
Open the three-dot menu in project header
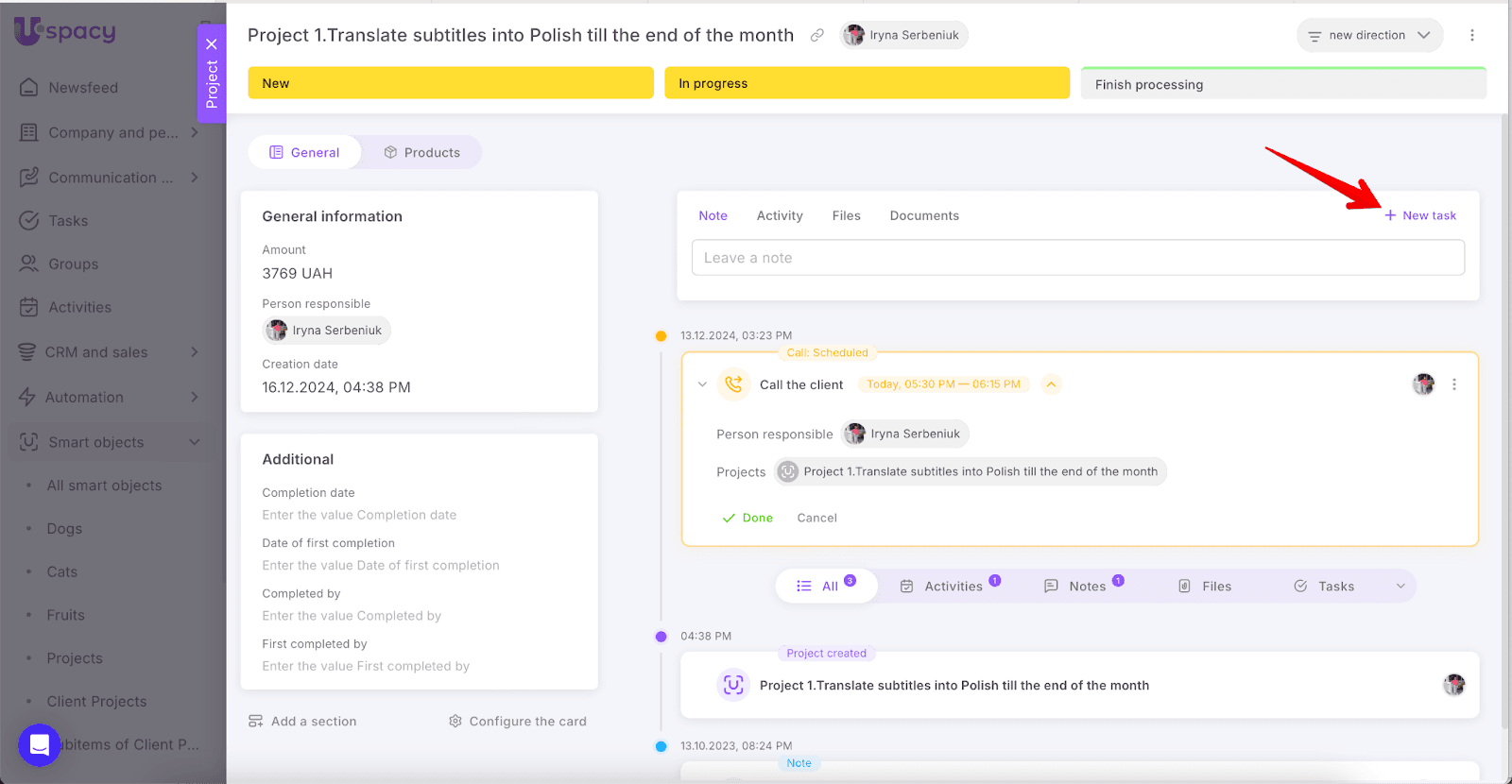[1471, 36]
